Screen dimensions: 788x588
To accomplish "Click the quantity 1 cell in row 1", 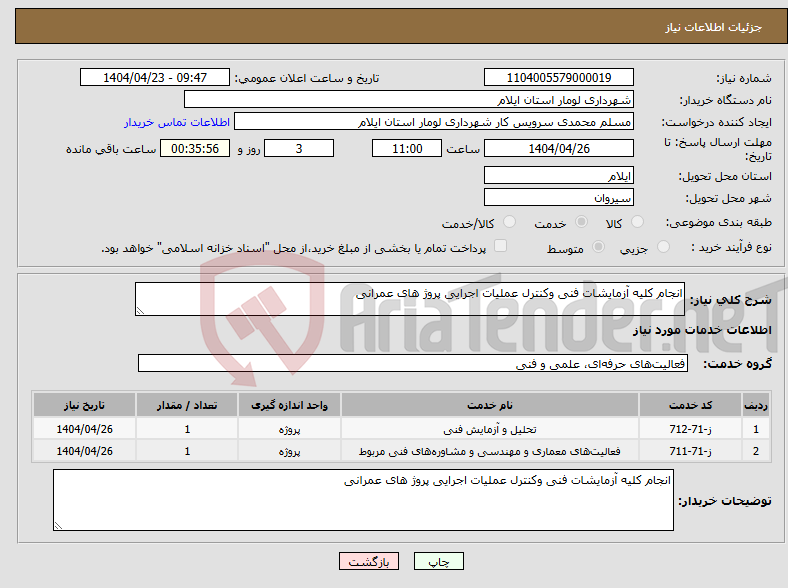I will tap(187, 429).
